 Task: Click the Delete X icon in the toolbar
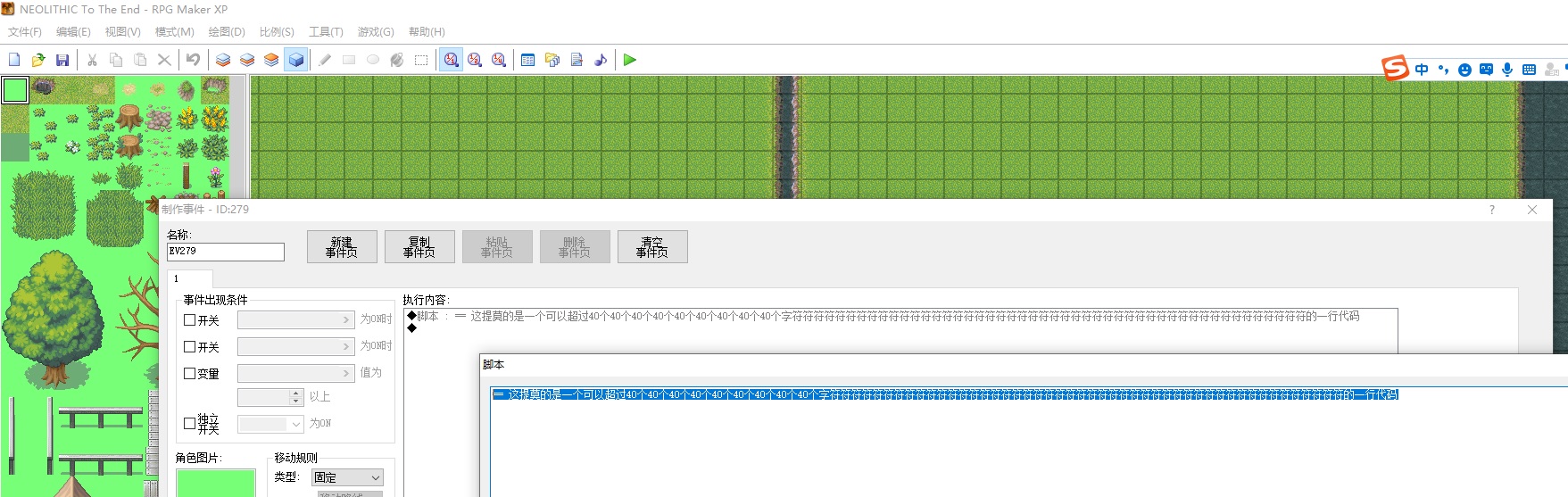(164, 60)
